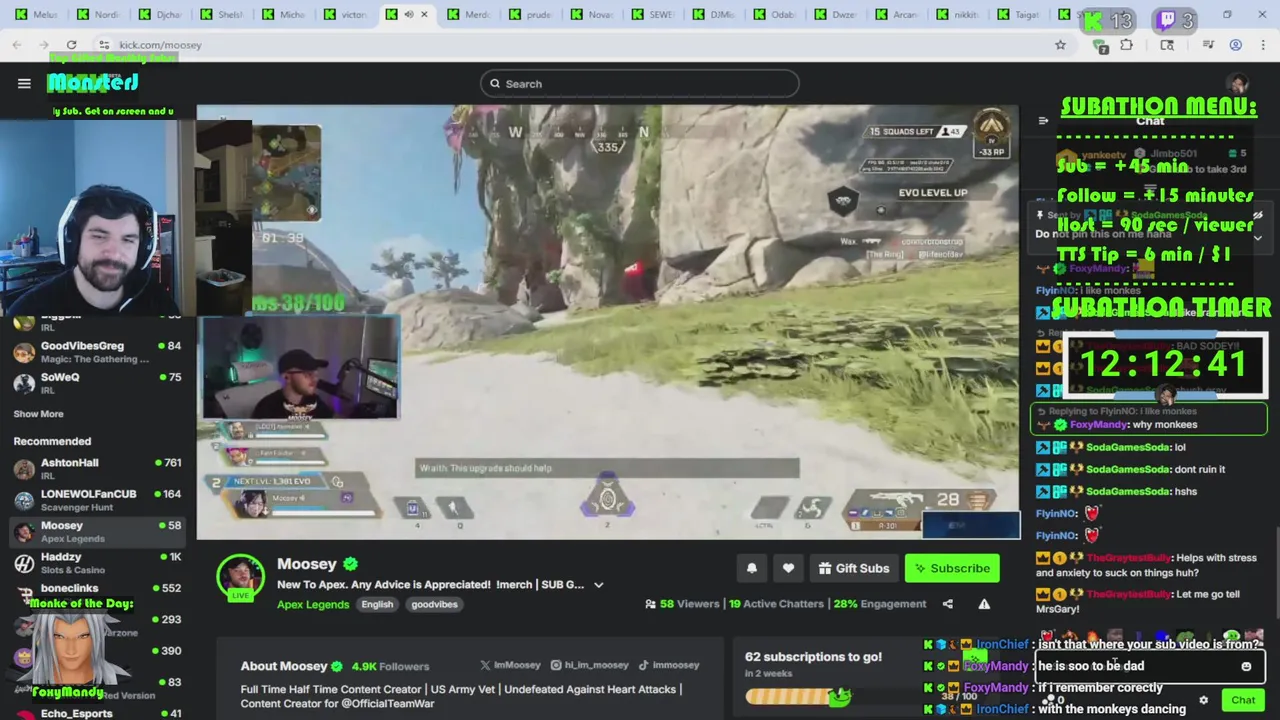The width and height of the screenshot is (1280, 720).
Task: Switch to the Merdc browser tab
Action: [x=470, y=15]
